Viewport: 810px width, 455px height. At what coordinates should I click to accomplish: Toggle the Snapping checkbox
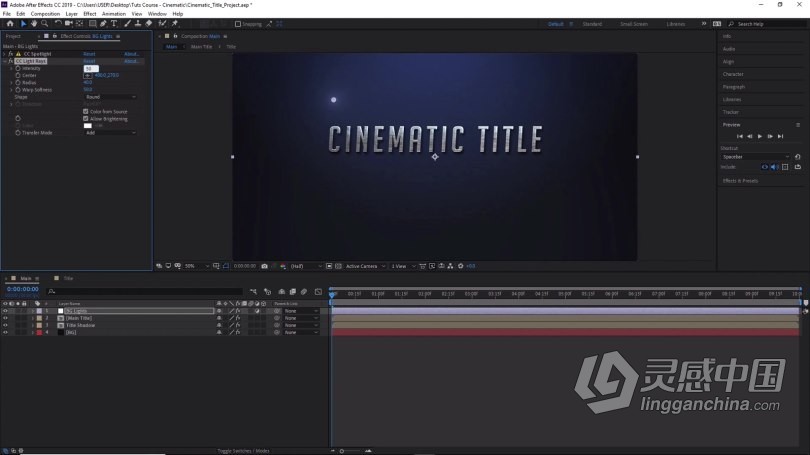[238, 24]
